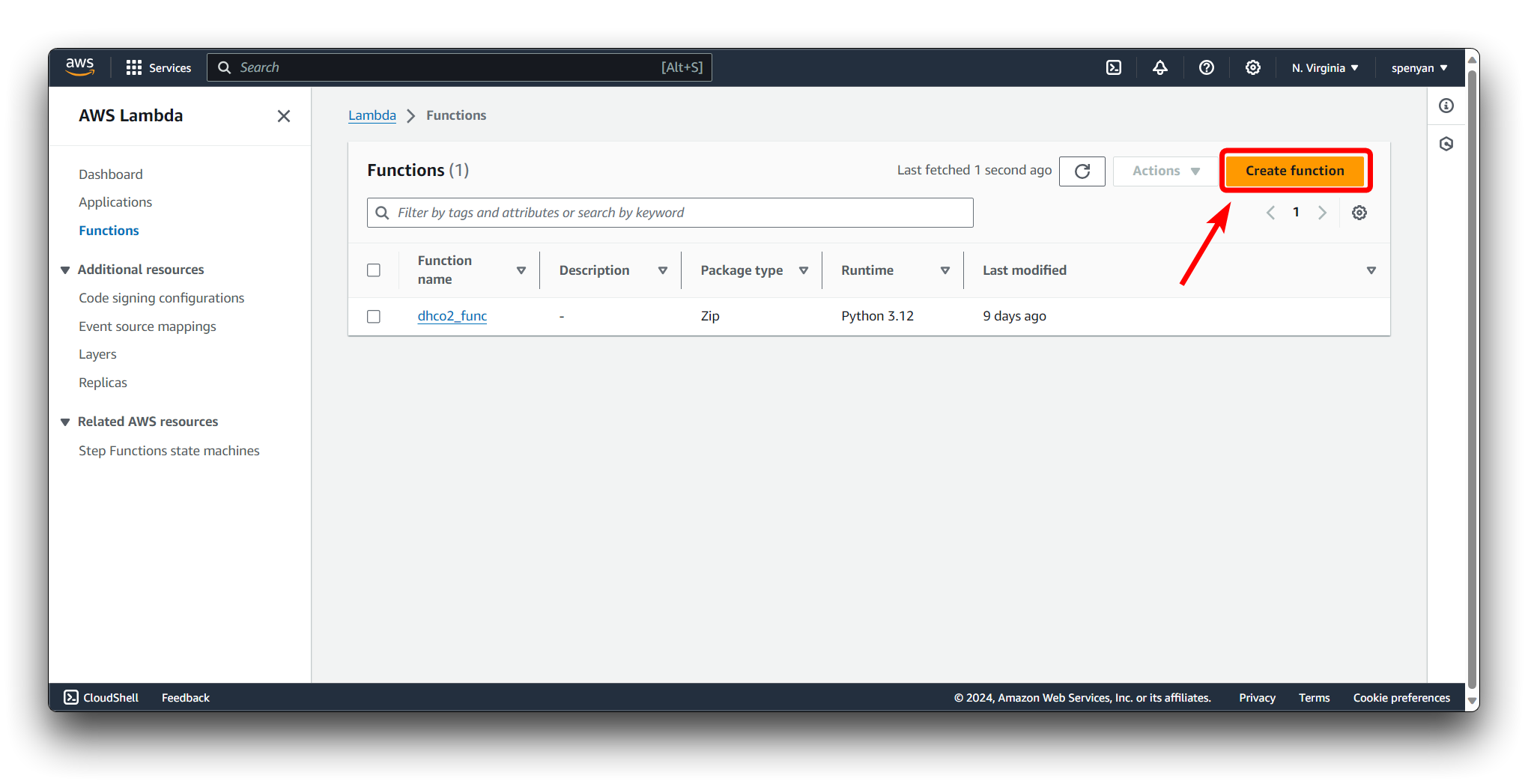1528x784 pixels.
Task: Open the Privacy footer link
Action: 1257,697
